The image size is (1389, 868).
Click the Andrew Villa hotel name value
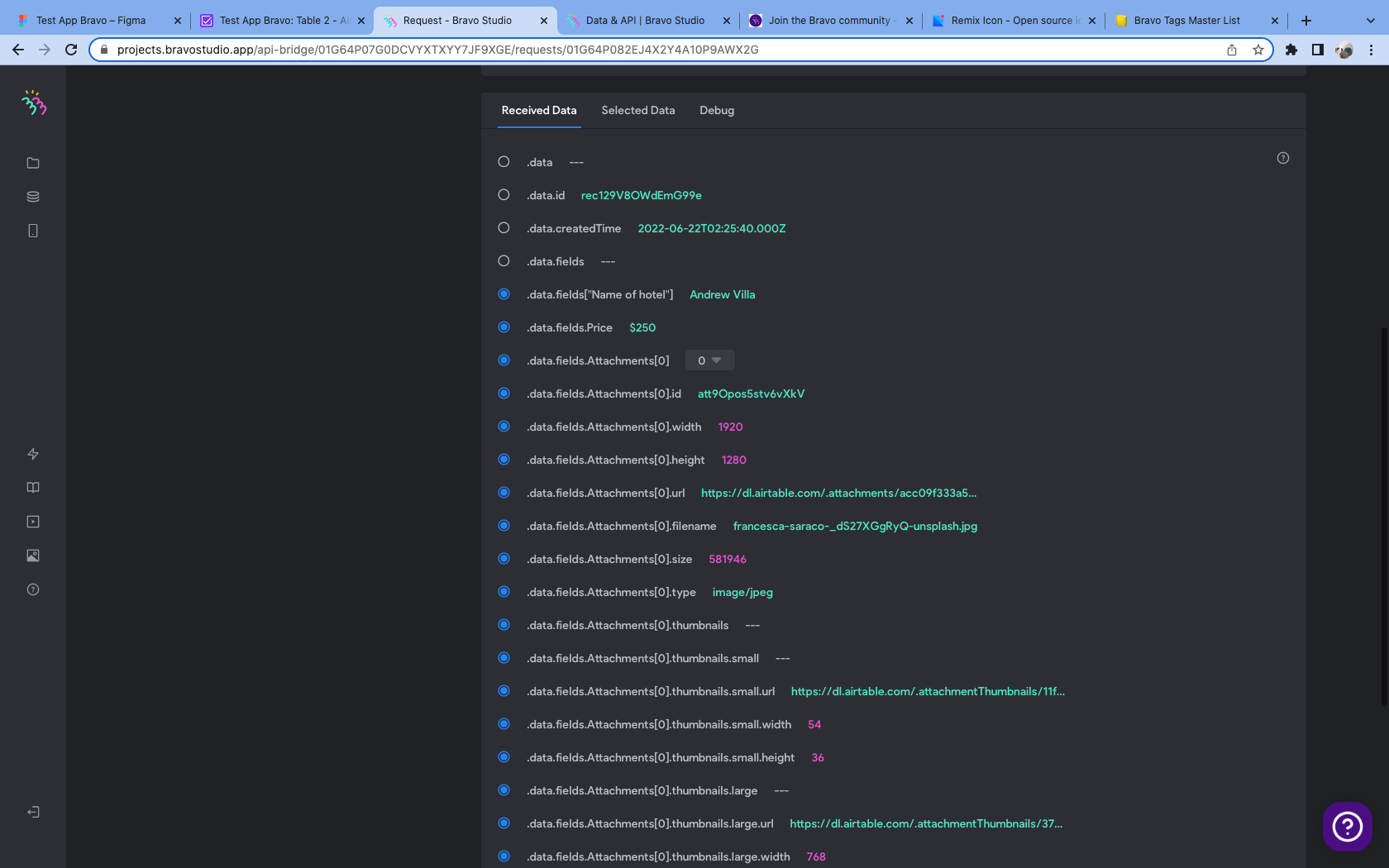723,295
